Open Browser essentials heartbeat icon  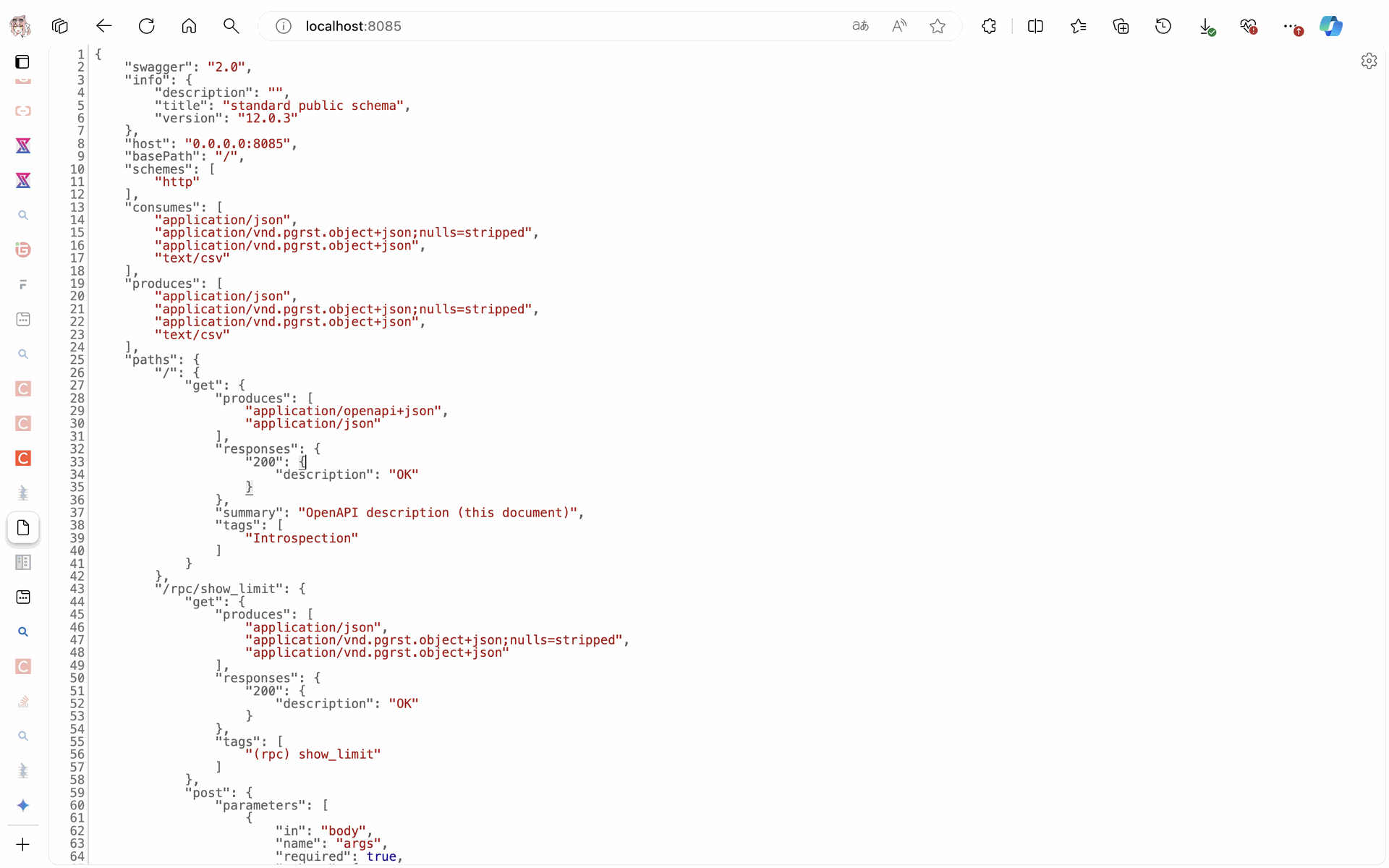point(1249,27)
